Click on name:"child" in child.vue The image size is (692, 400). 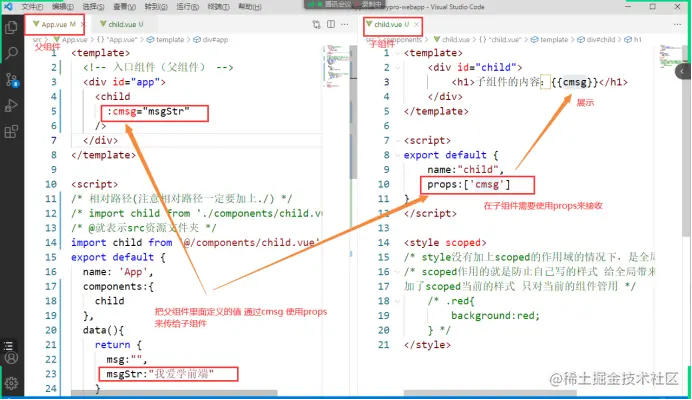click(x=466, y=170)
